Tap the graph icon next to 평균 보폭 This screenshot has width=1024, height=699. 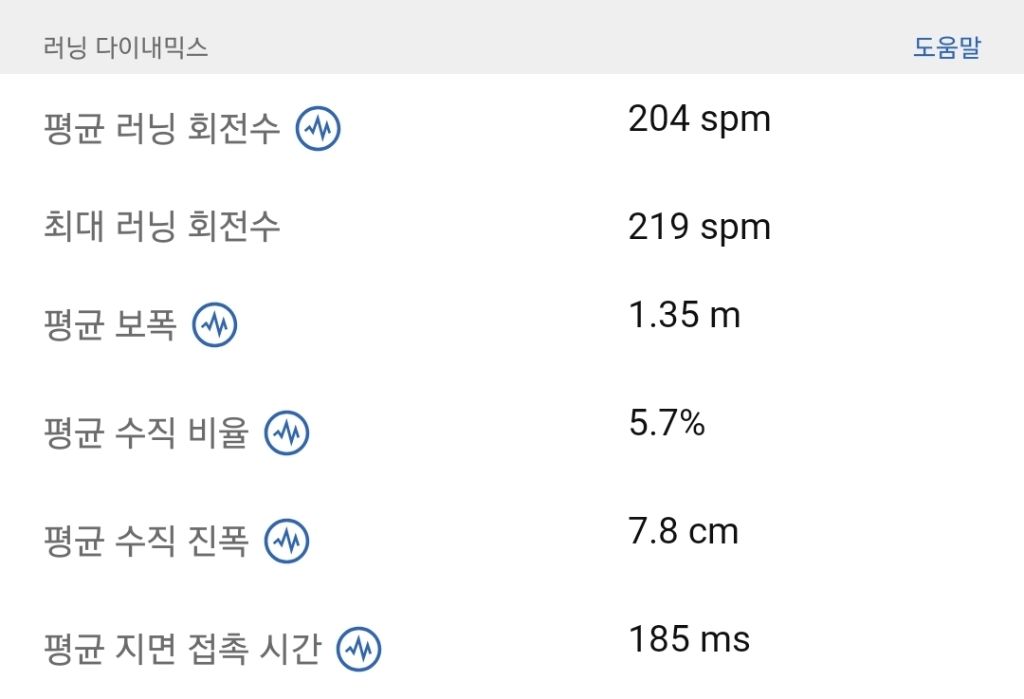pos(214,324)
